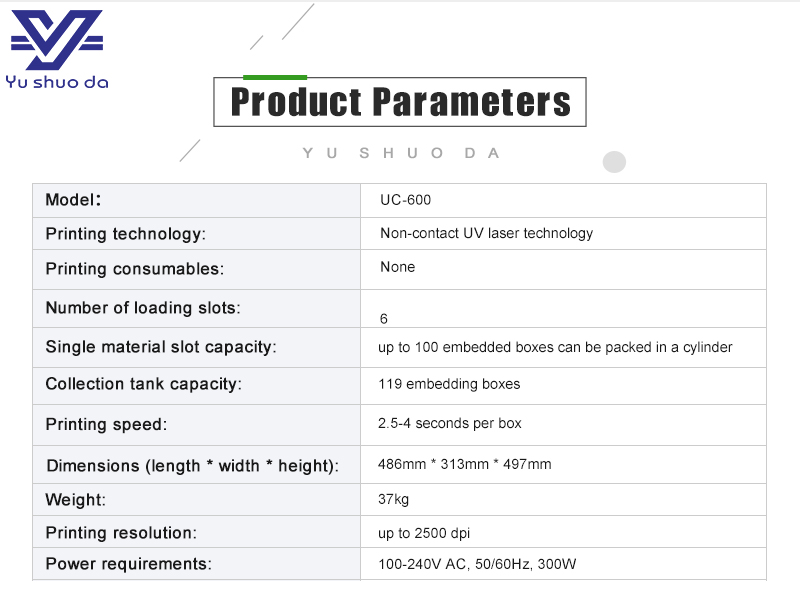Click the 119 embedding boxes value
This screenshot has height=606, width=800.
[449, 384]
